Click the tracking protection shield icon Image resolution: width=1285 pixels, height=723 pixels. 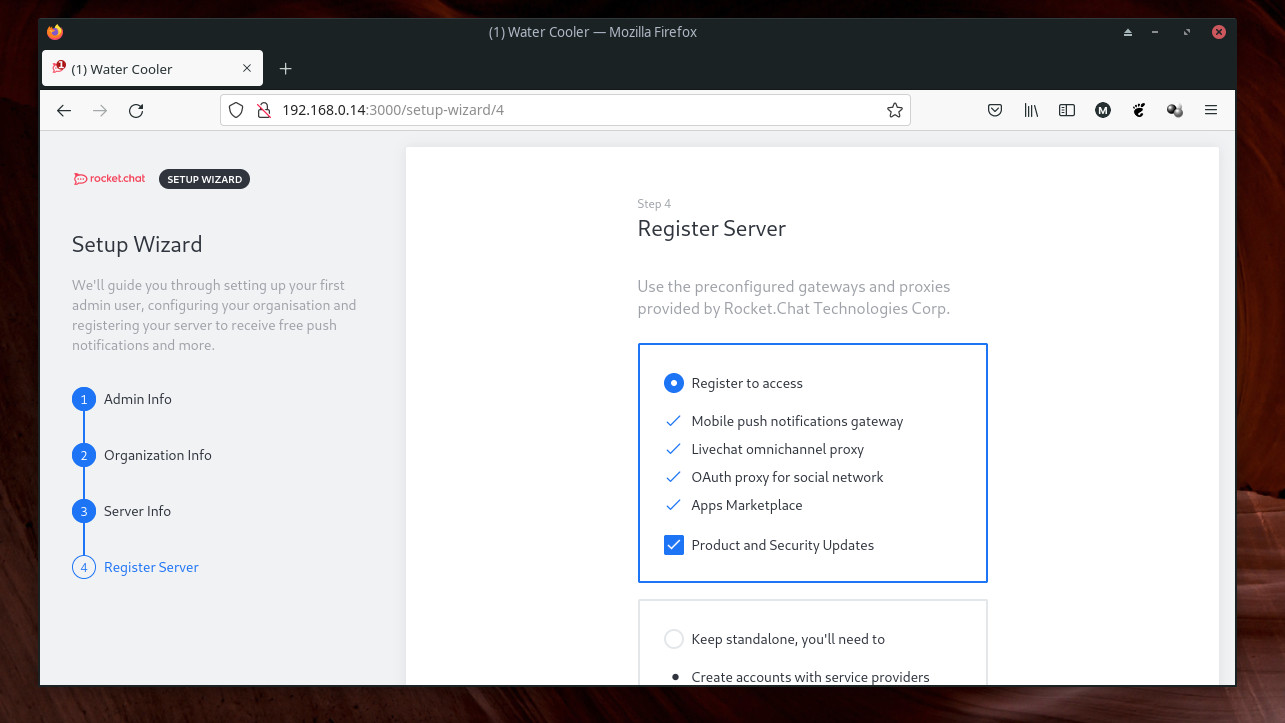237,110
